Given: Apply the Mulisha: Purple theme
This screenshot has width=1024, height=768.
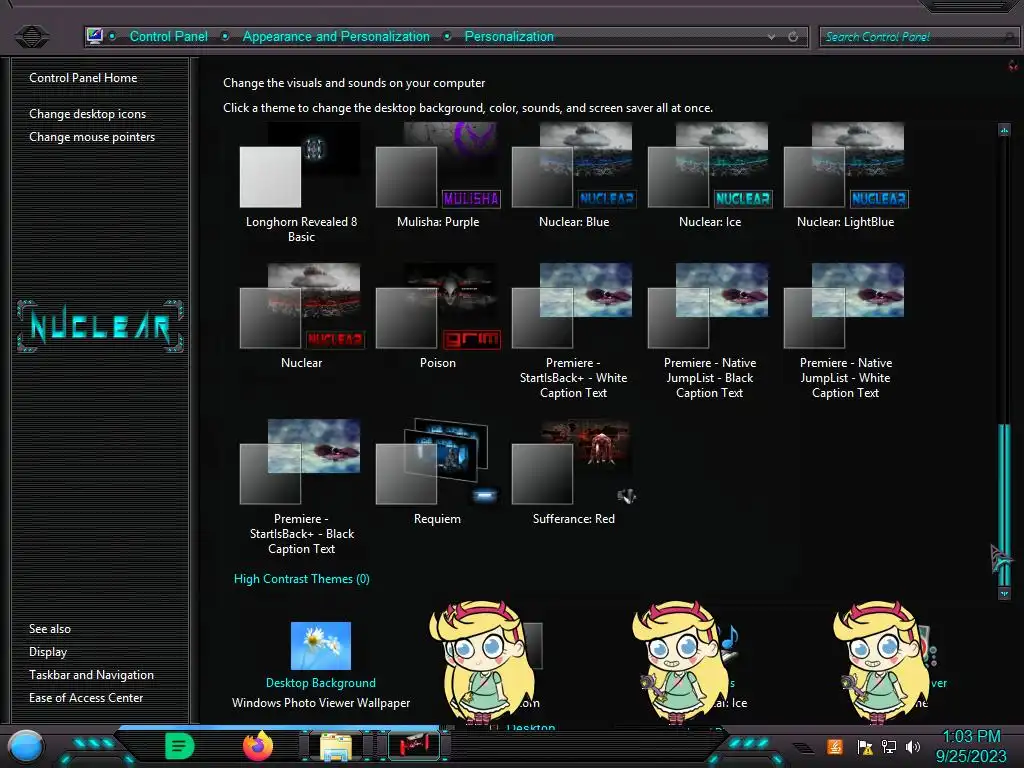Looking at the screenshot, I should pyautogui.click(x=438, y=176).
